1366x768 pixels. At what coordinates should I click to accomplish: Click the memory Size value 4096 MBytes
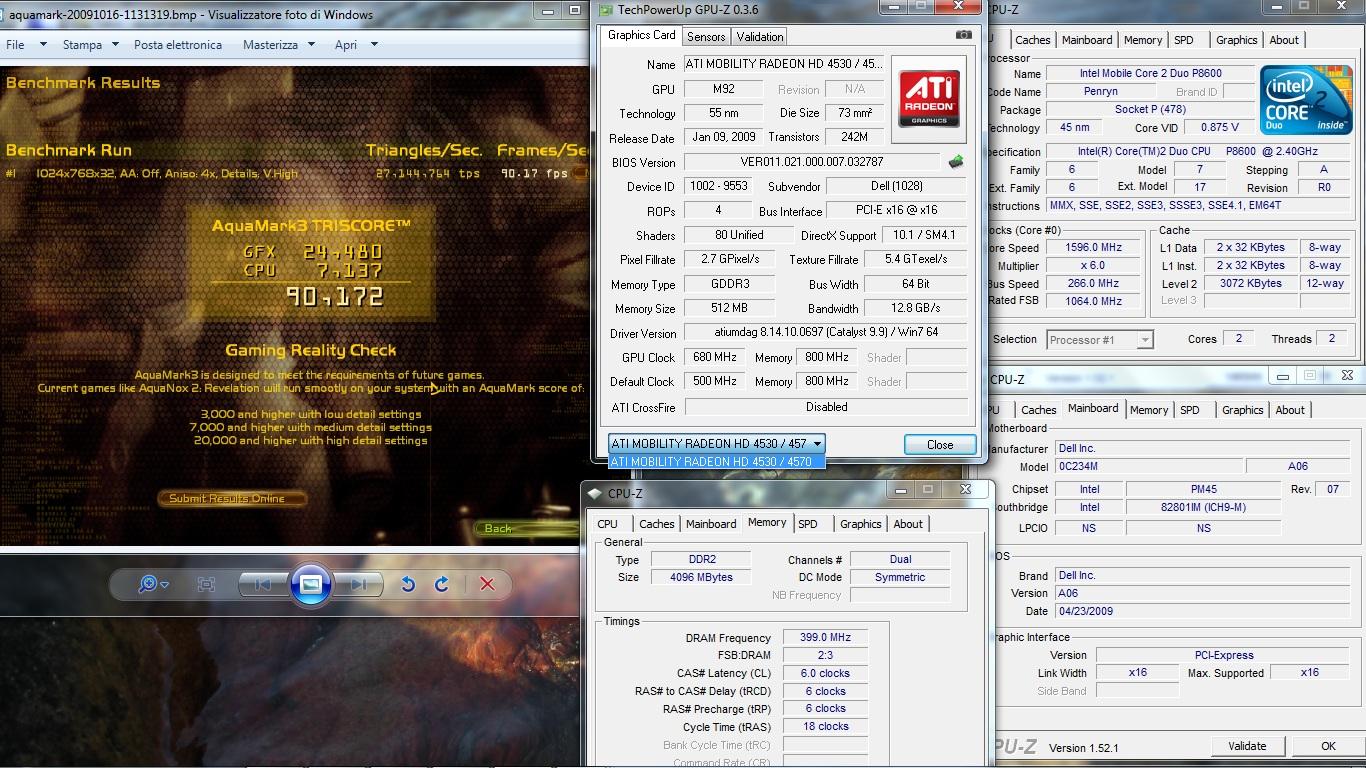click(703, 577)
